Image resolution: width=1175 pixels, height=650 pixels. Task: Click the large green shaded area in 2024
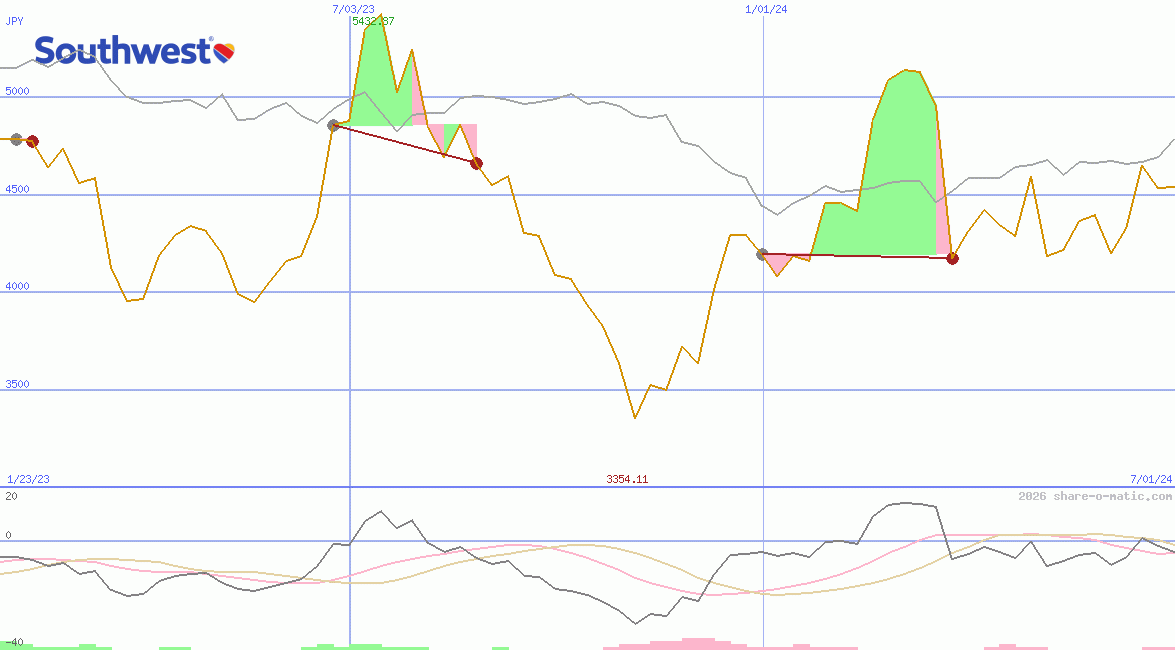coord(895,170)
